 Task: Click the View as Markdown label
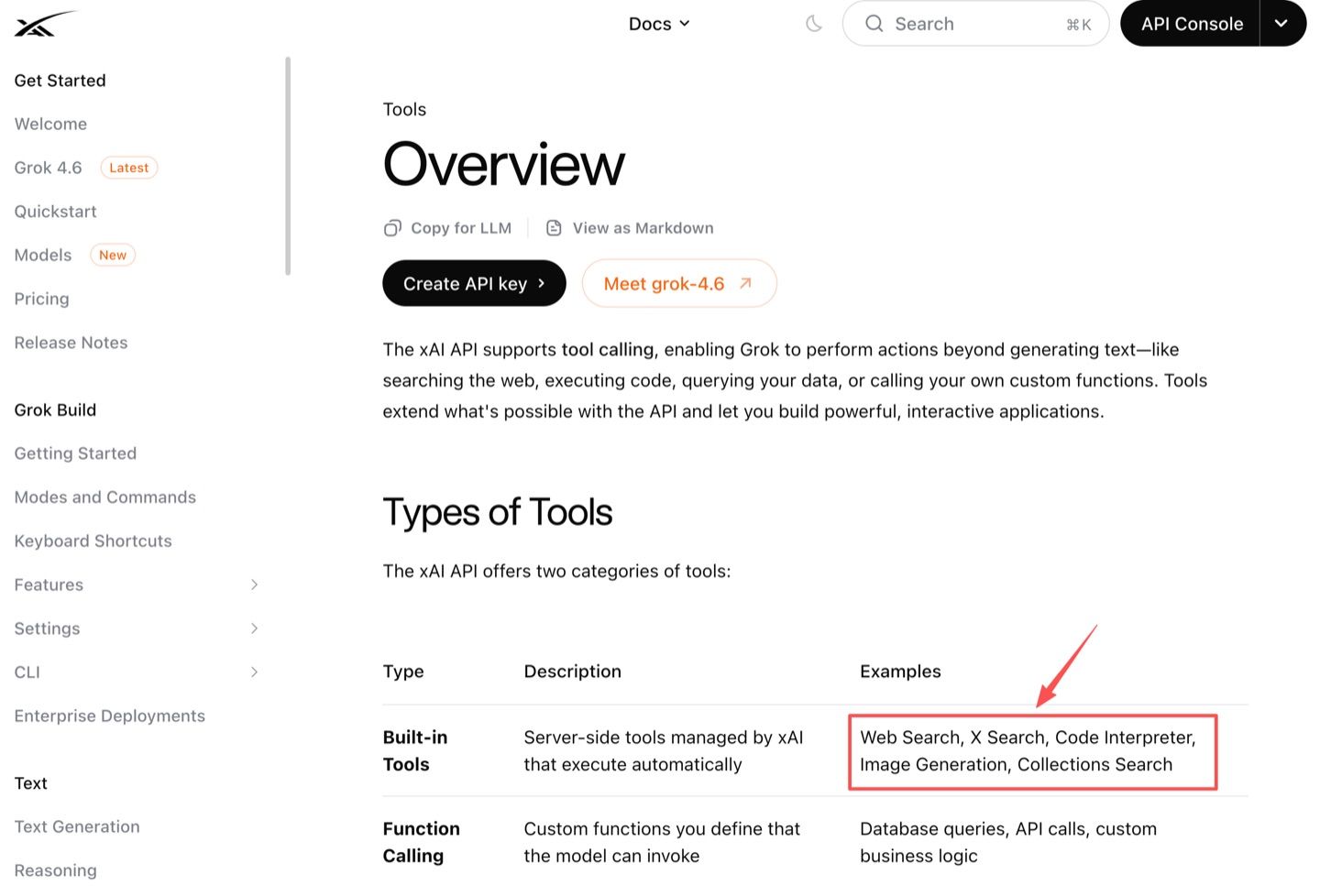(x=643, y=228)
